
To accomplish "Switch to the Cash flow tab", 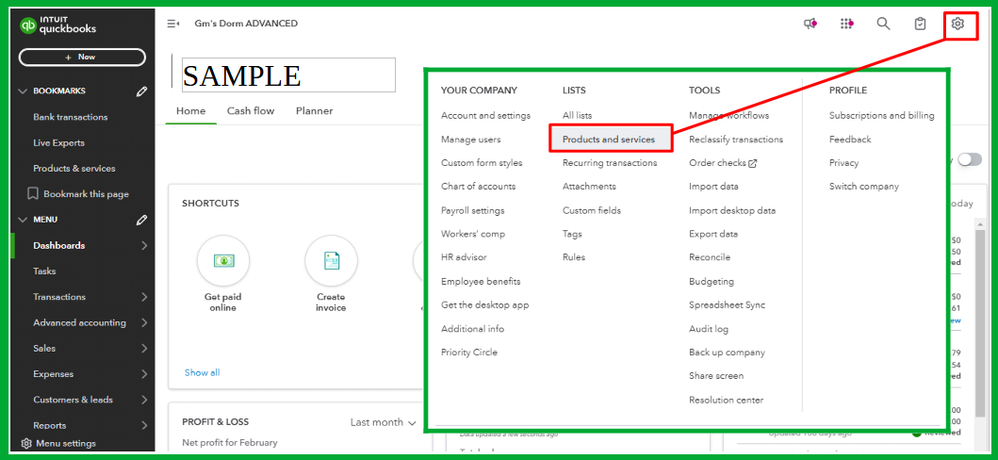I will pyautogui.click(x=251, y=111).
